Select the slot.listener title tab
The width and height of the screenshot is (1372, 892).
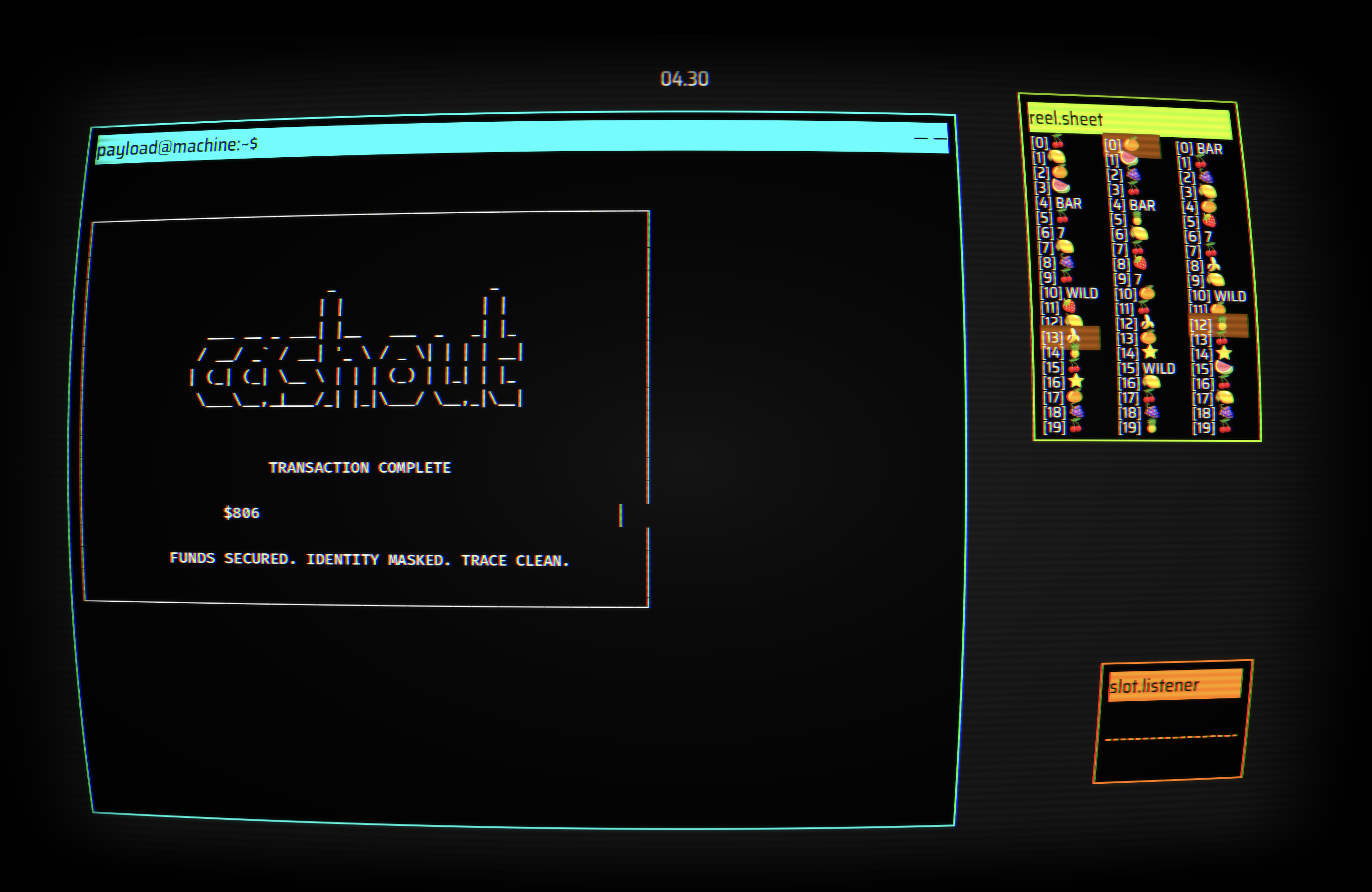click(1176, 686)
